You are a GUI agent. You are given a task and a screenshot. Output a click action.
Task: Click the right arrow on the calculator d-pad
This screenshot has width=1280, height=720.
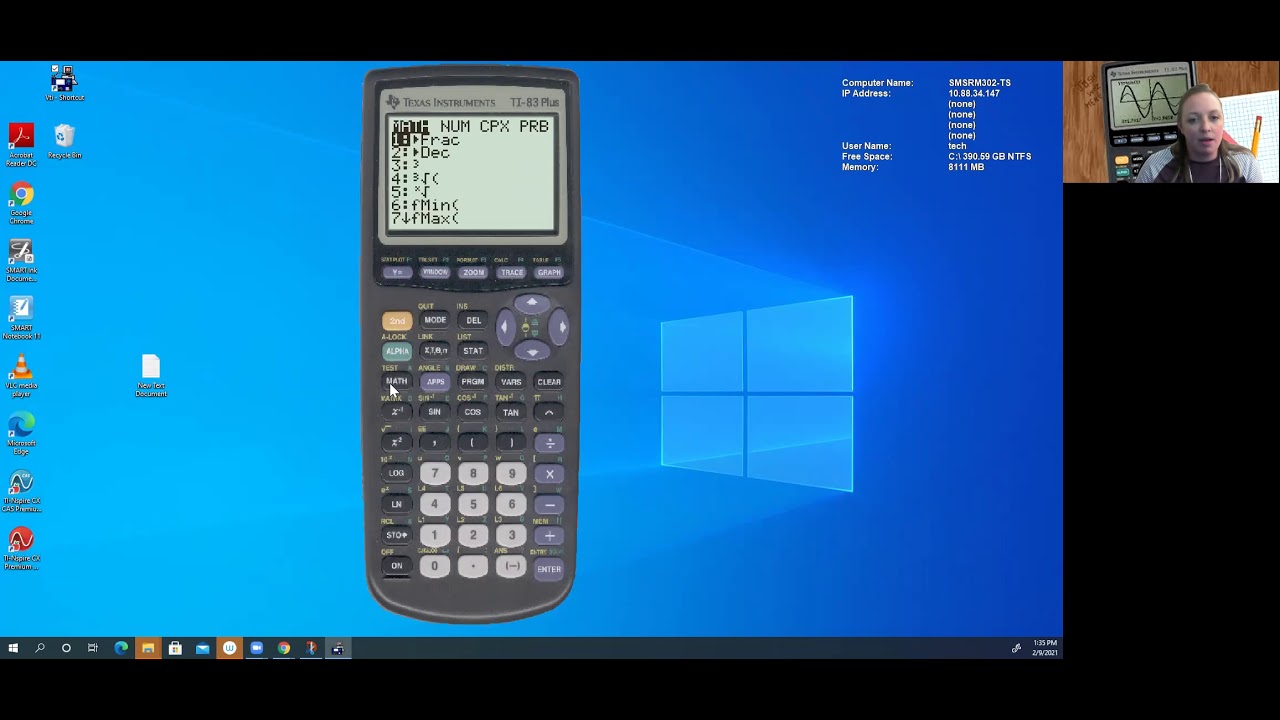tap(561, 327)
